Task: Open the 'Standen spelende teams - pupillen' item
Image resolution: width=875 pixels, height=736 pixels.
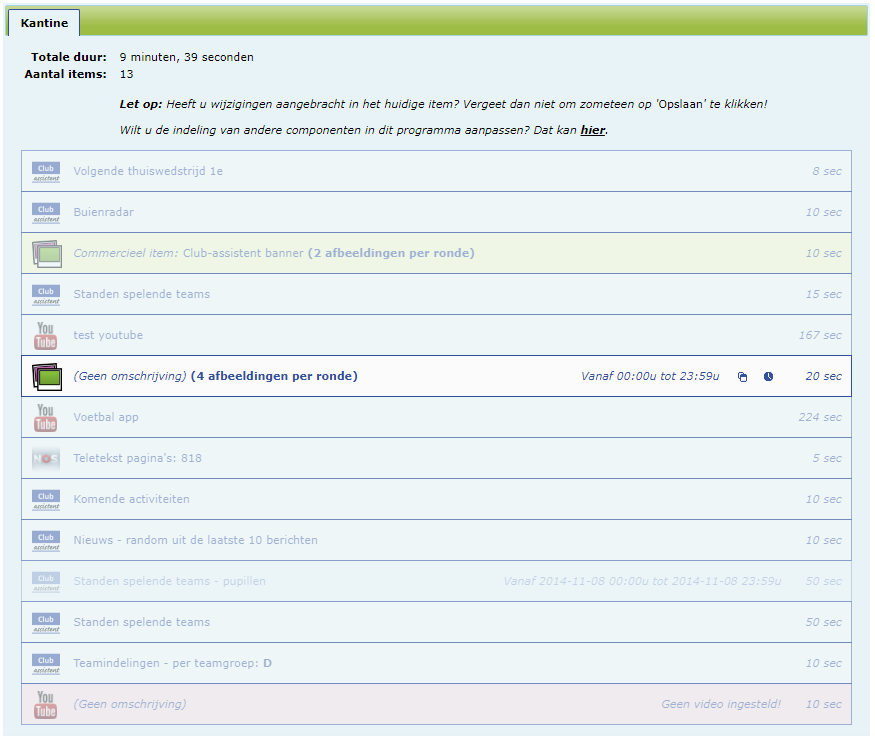Action: coord(169,581)
